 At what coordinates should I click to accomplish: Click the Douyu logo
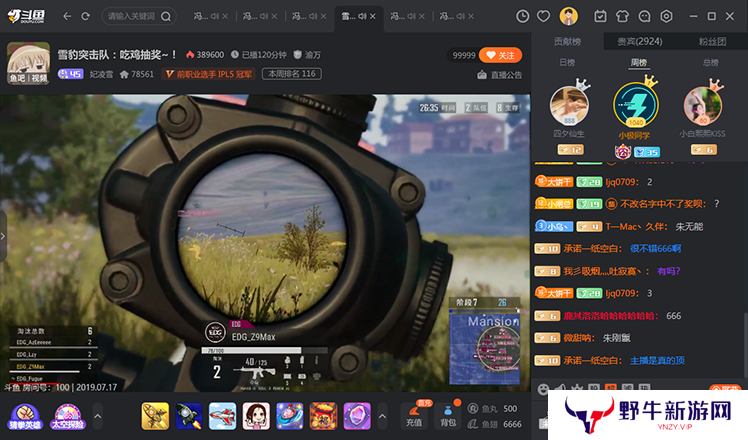coord(26,16)
